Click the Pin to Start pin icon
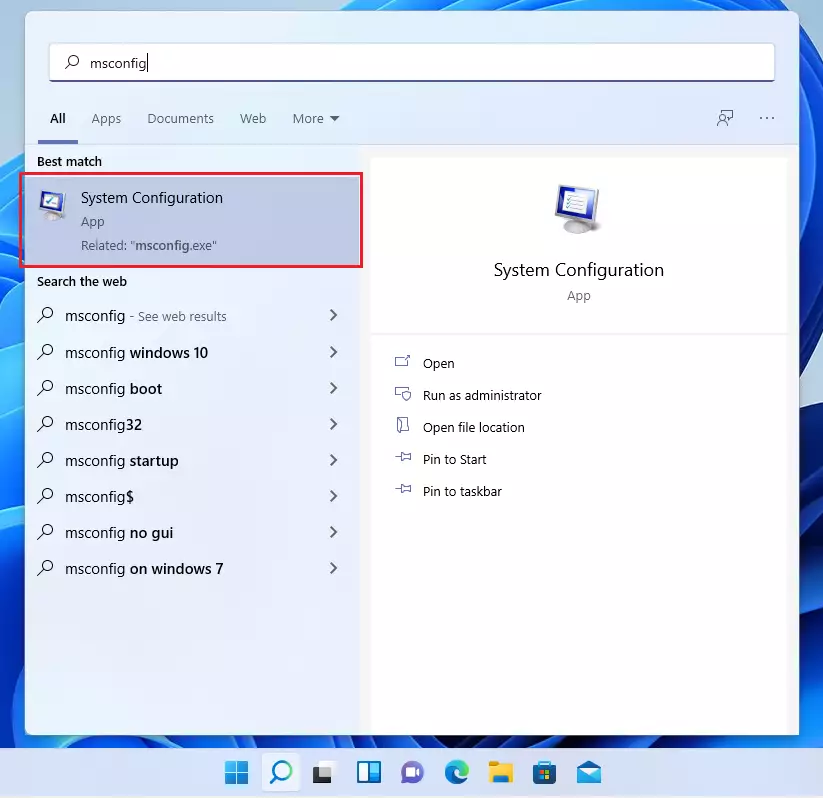The height and width of the screenshot is (798, 823). point(403,457)
